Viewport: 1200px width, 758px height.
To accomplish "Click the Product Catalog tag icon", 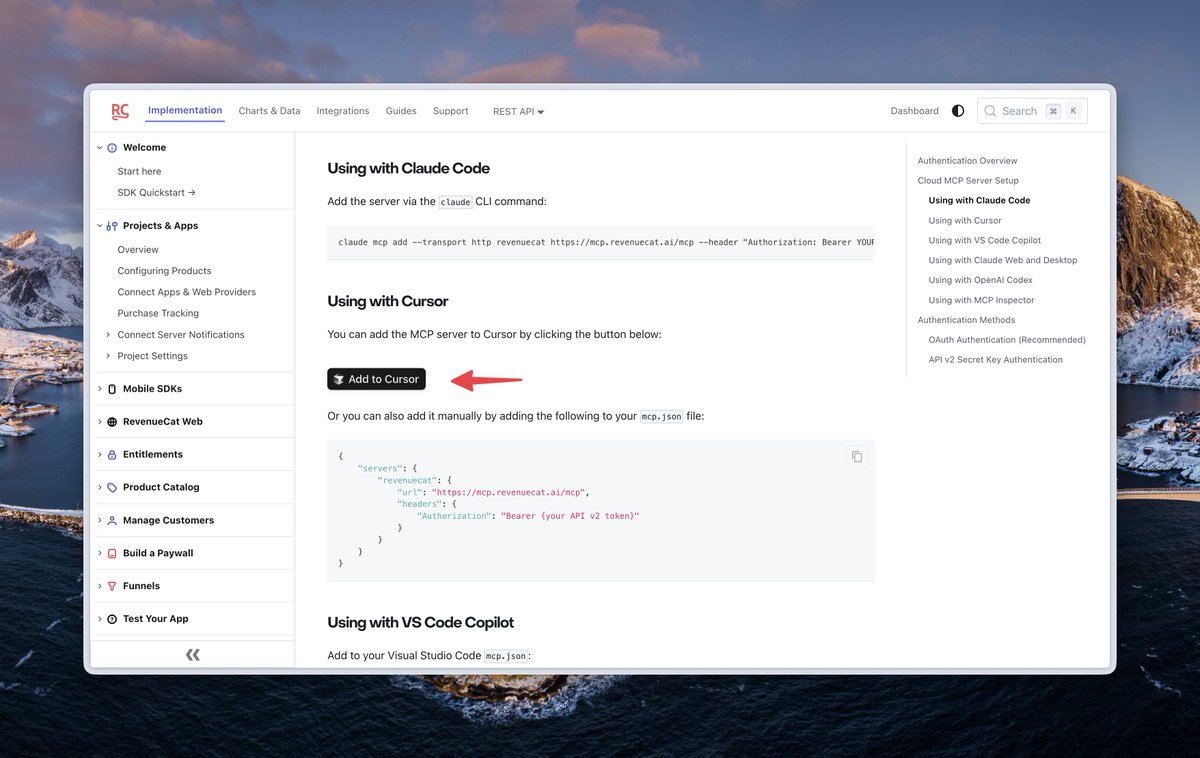I will 112,488.
